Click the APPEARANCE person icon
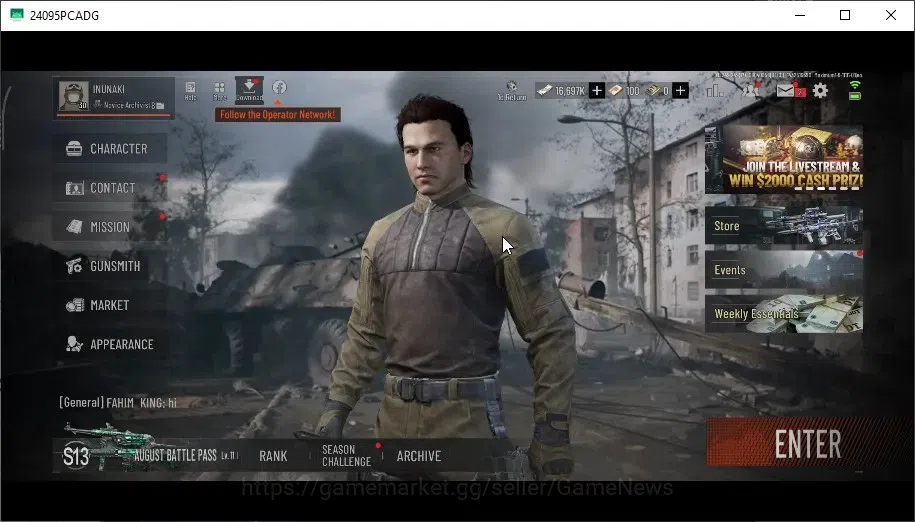Screen dimensions: 915x522 tap(74, 344)
